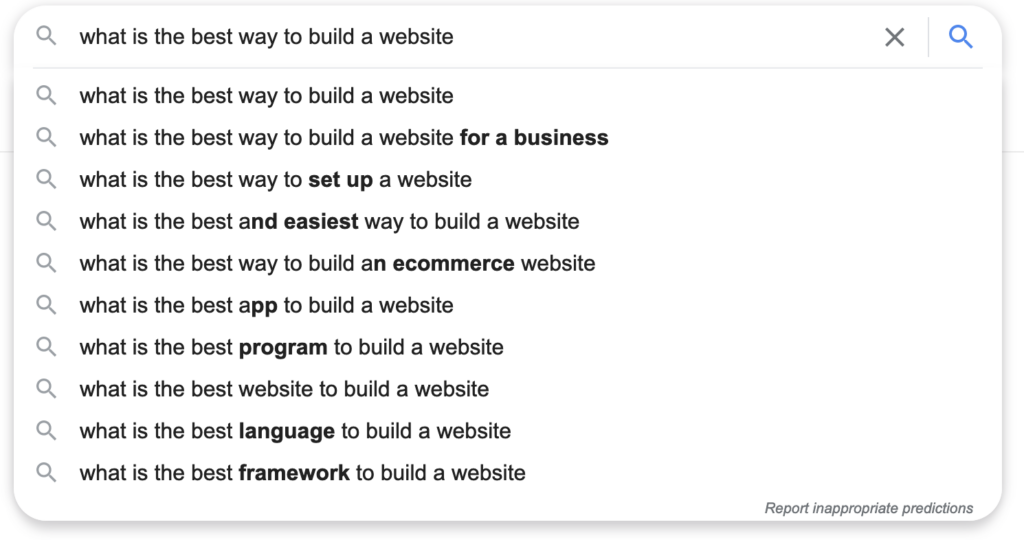
Task: Select first suggestion 'best way to build a website'
Action: pyautogui.click(x=508, y=96)
